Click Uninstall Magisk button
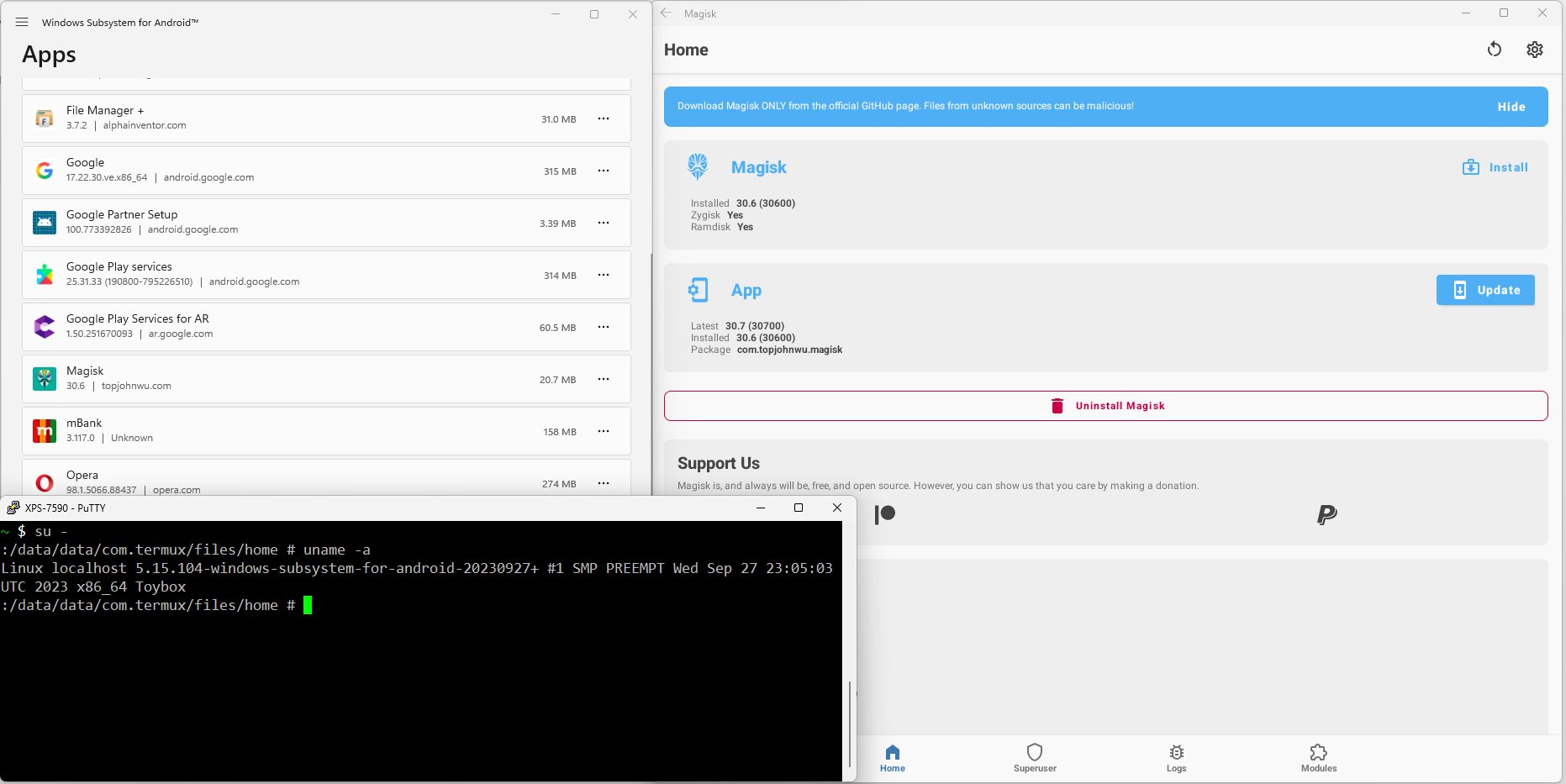 1106,406
